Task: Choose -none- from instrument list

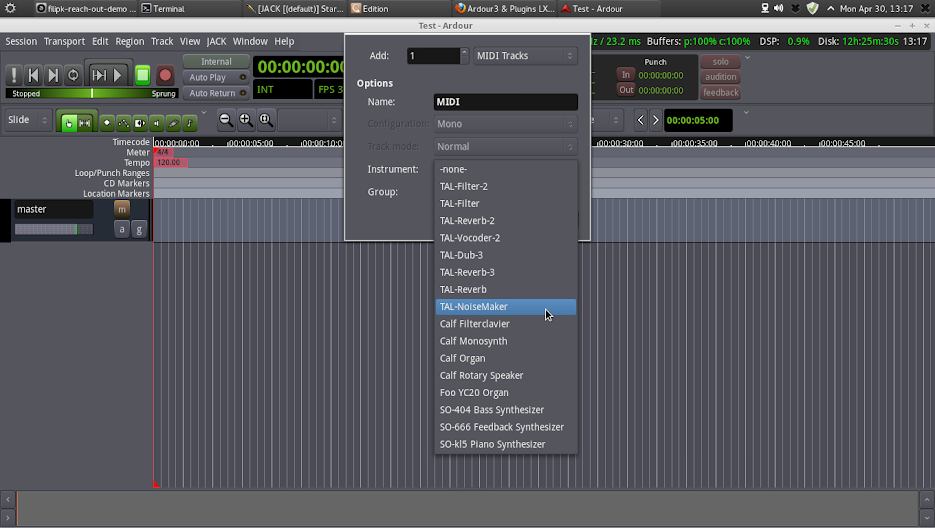Action: click(506, 169)
